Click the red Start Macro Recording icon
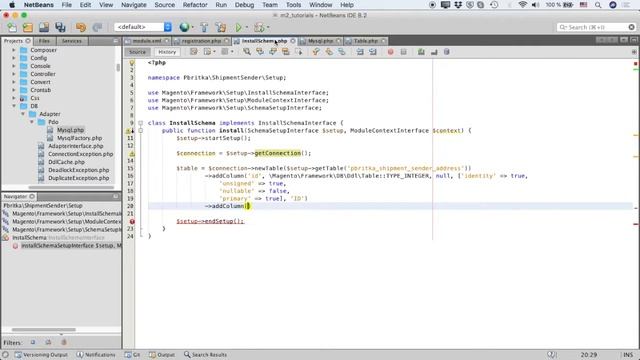The height and width of the screenshot is (360, 640). (x=391, y=52)
